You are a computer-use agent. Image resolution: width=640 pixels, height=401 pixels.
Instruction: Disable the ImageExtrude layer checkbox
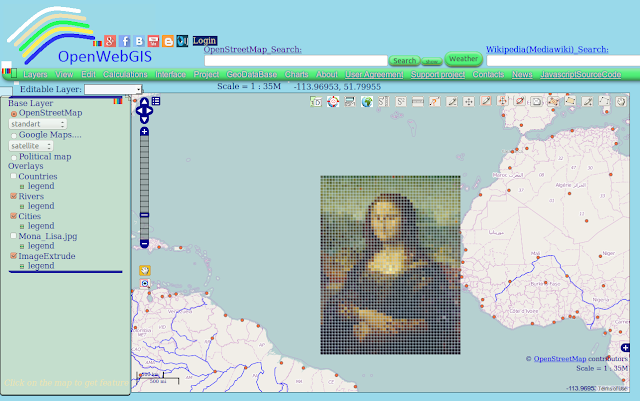13,256
